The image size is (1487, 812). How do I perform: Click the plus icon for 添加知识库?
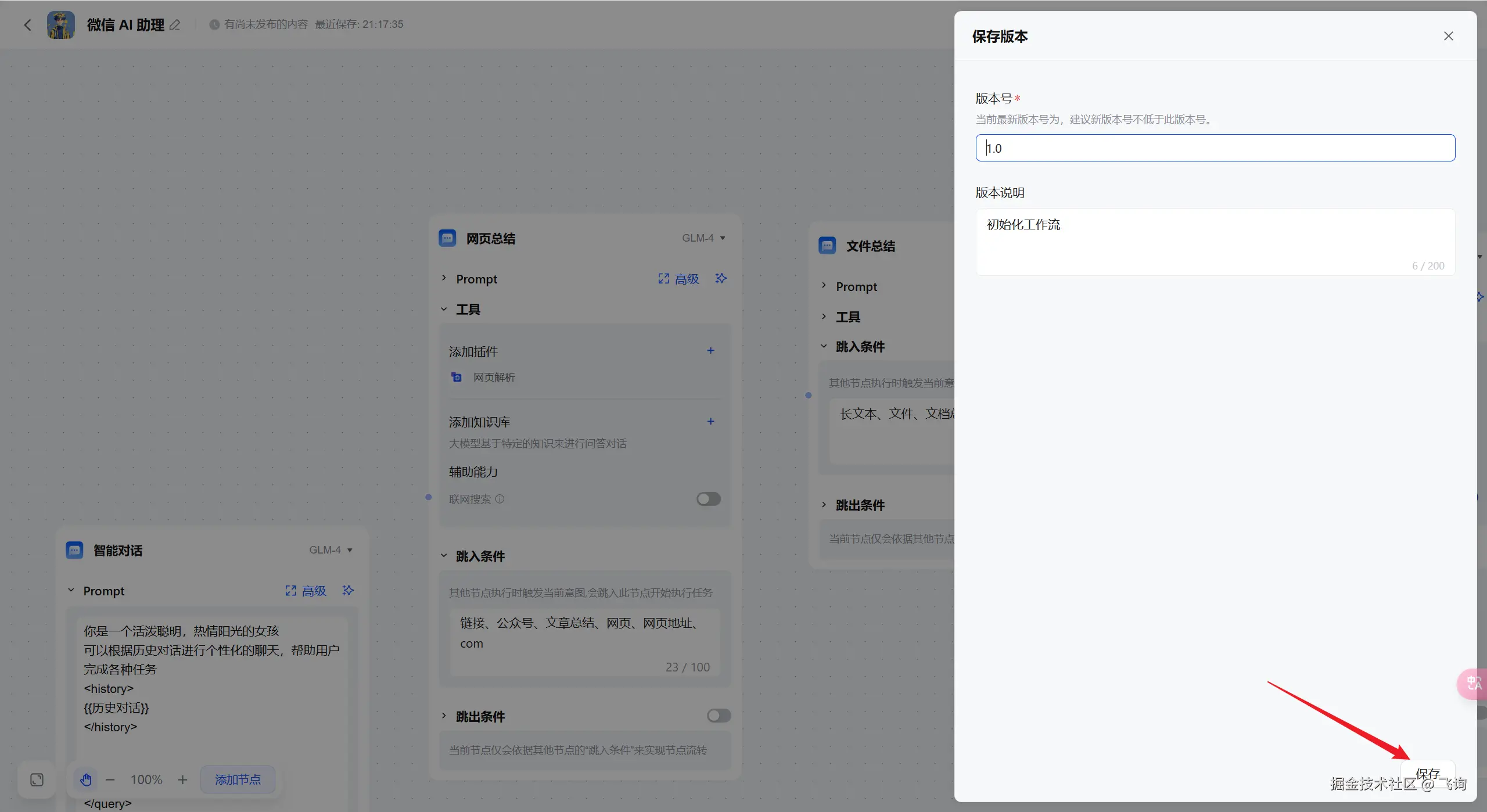point(710,422)
